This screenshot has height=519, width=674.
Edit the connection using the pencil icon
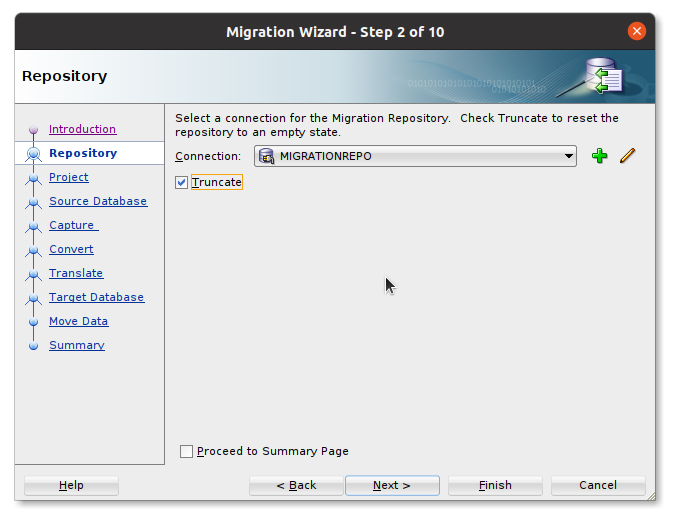pyautogui.click(x=628, y=156)
